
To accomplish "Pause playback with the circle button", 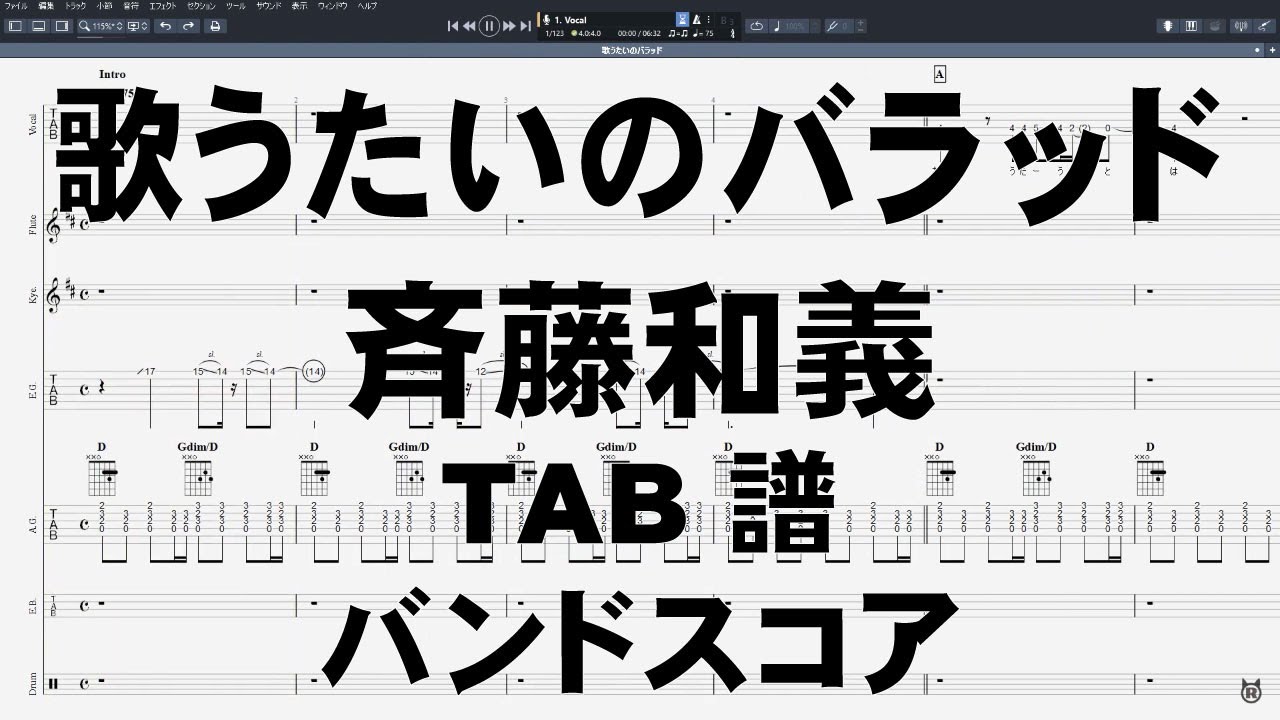I will (x=489, y=26).
